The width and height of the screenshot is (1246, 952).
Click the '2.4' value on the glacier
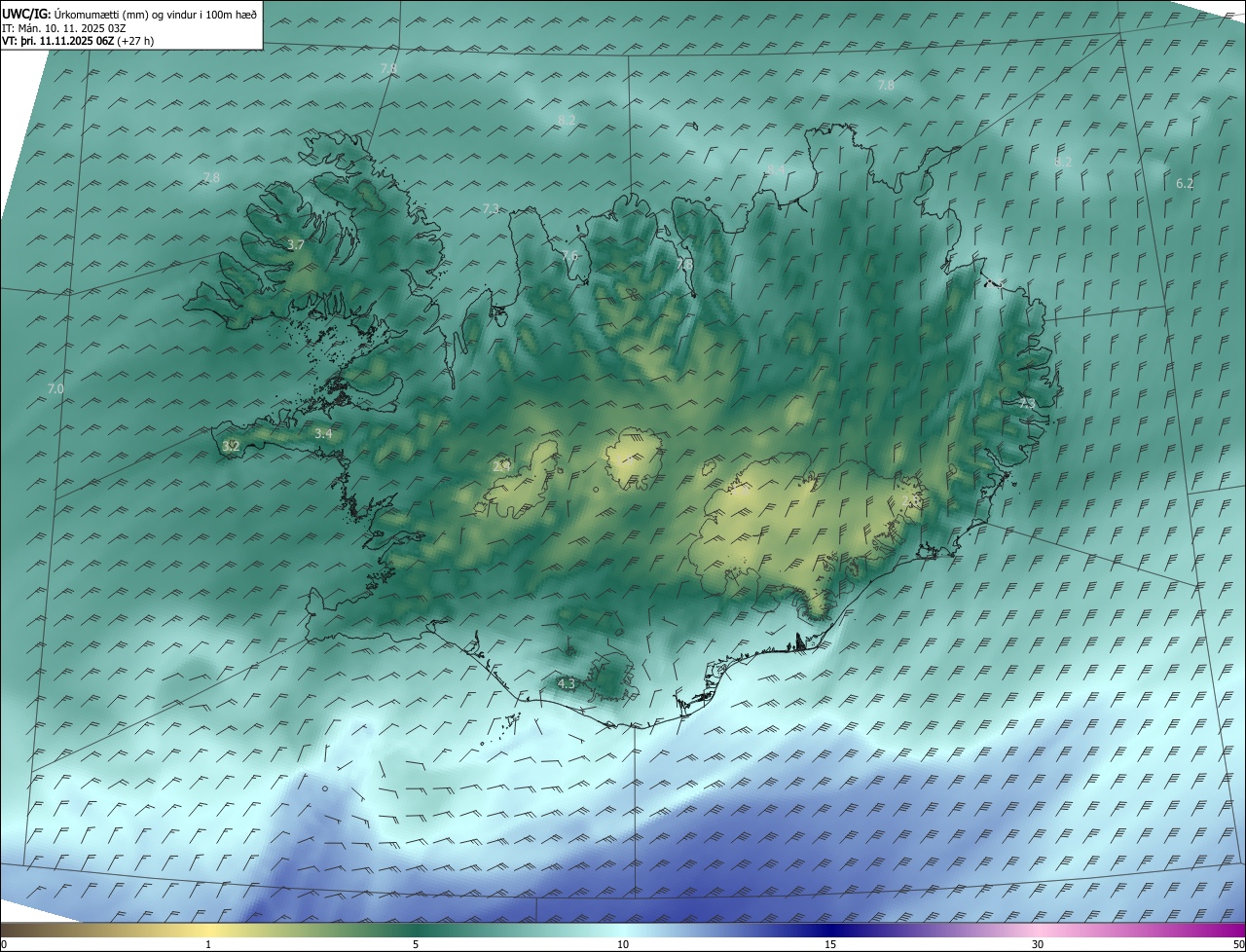coord(502,466)
